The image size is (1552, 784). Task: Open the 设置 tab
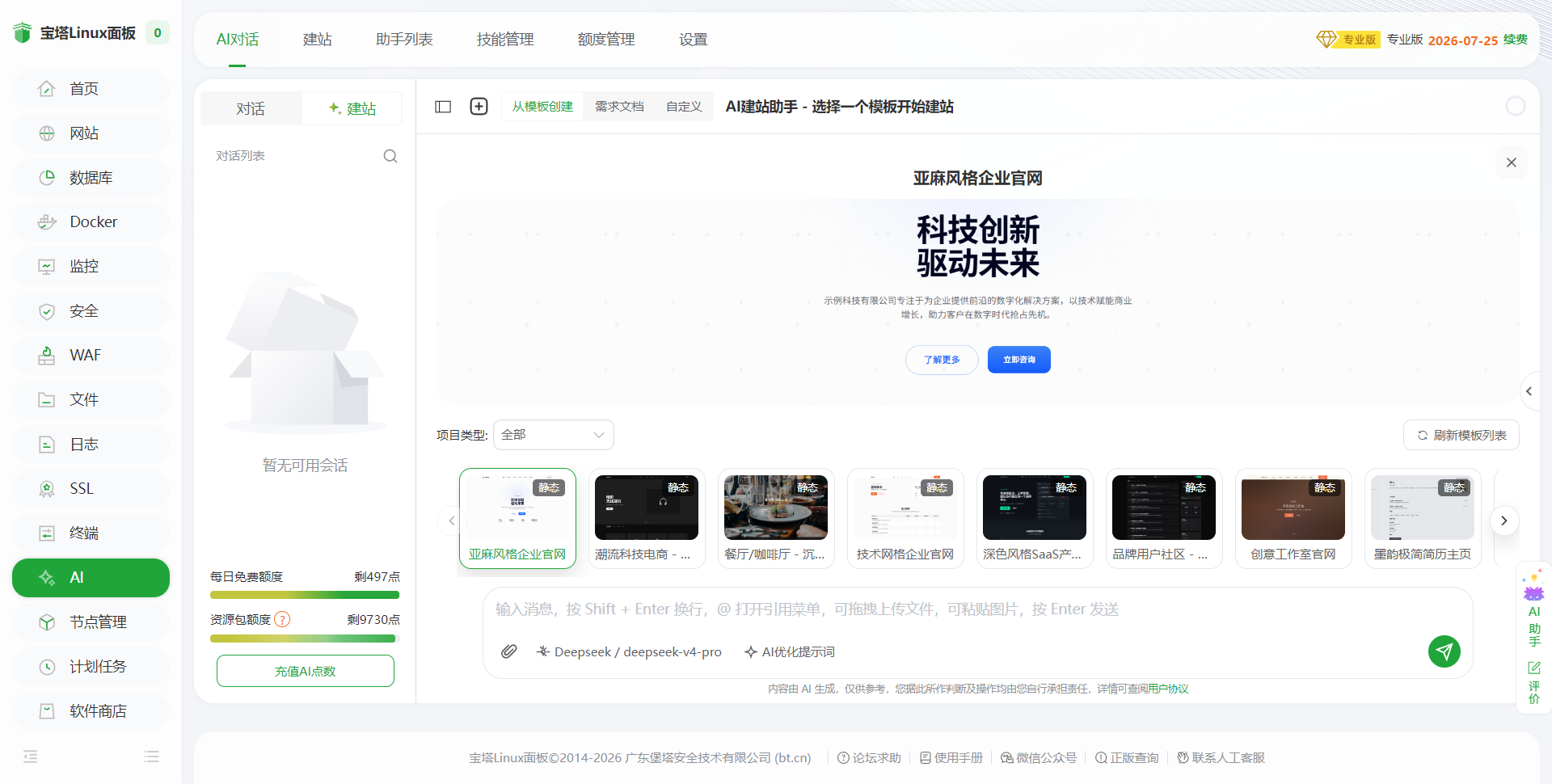(x=694, y=40)
